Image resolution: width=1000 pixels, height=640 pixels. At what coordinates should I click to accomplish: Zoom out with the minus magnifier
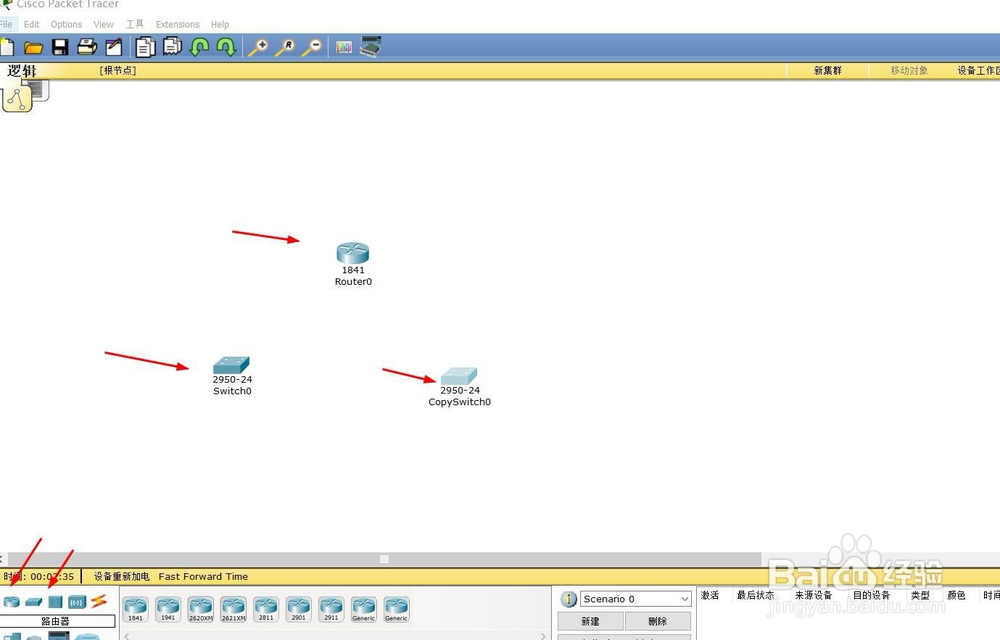tap(312, 47)
